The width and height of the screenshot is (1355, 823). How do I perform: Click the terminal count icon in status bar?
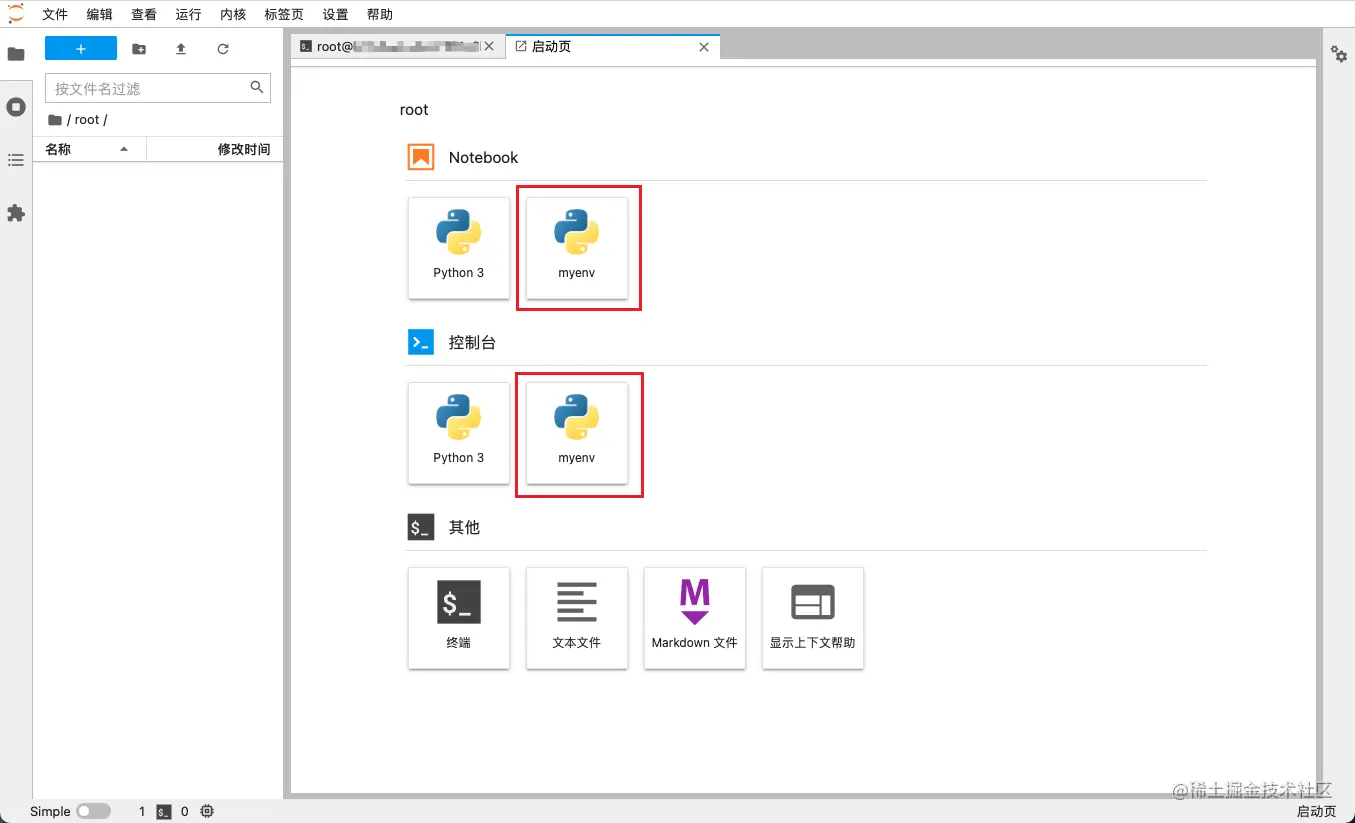164,812
